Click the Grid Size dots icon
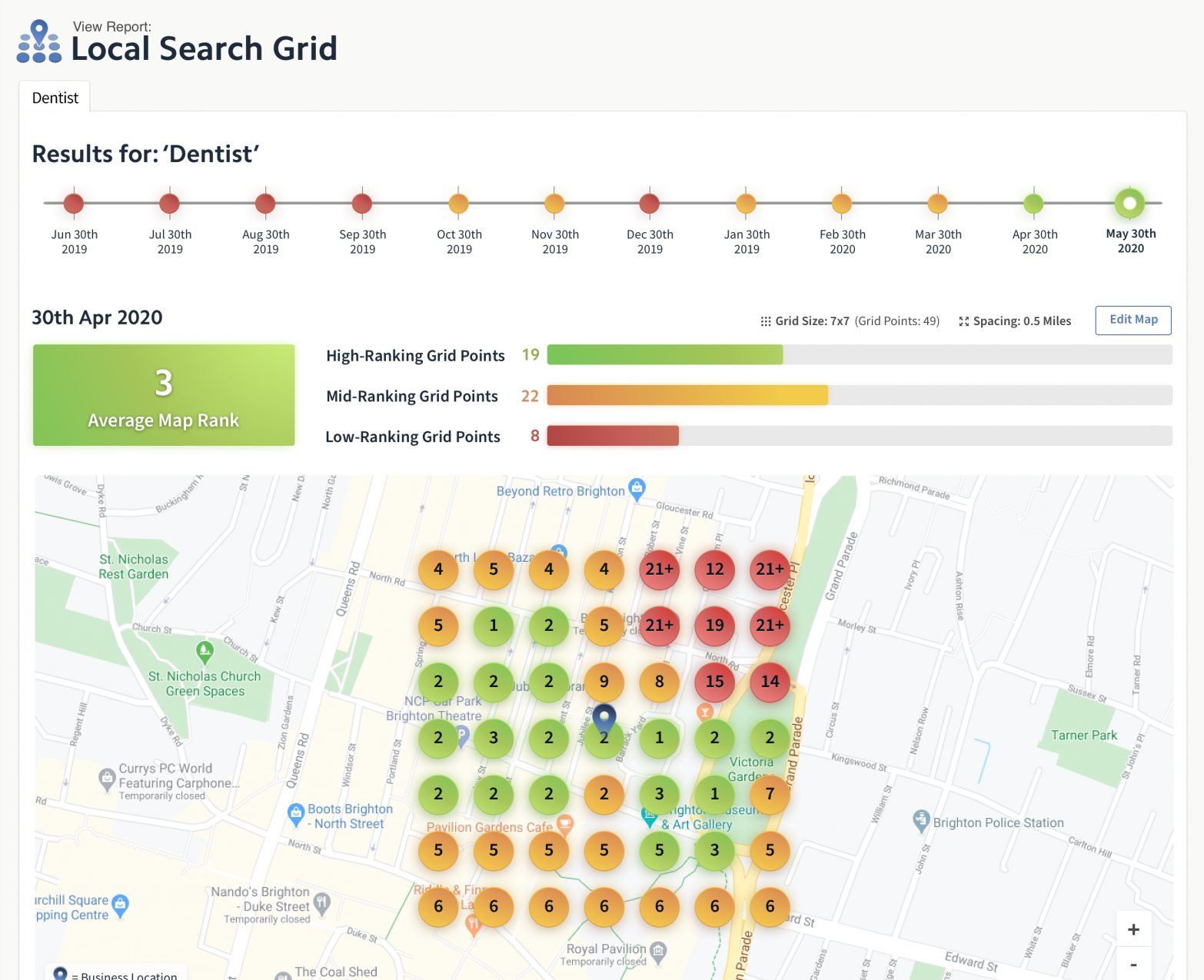The width and height of the screenshot is (1204, 980). pos(766,321)
